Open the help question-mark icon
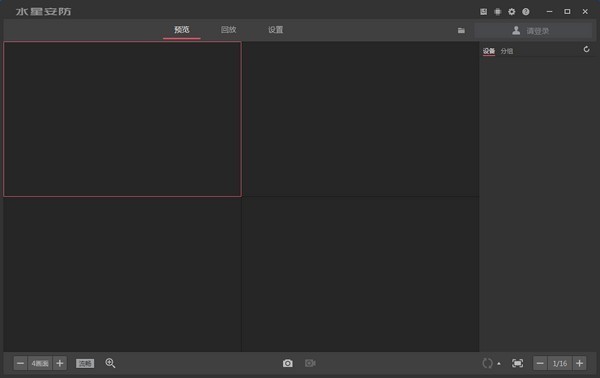Screen dimensions: 600x378 [x=526, y=11]
